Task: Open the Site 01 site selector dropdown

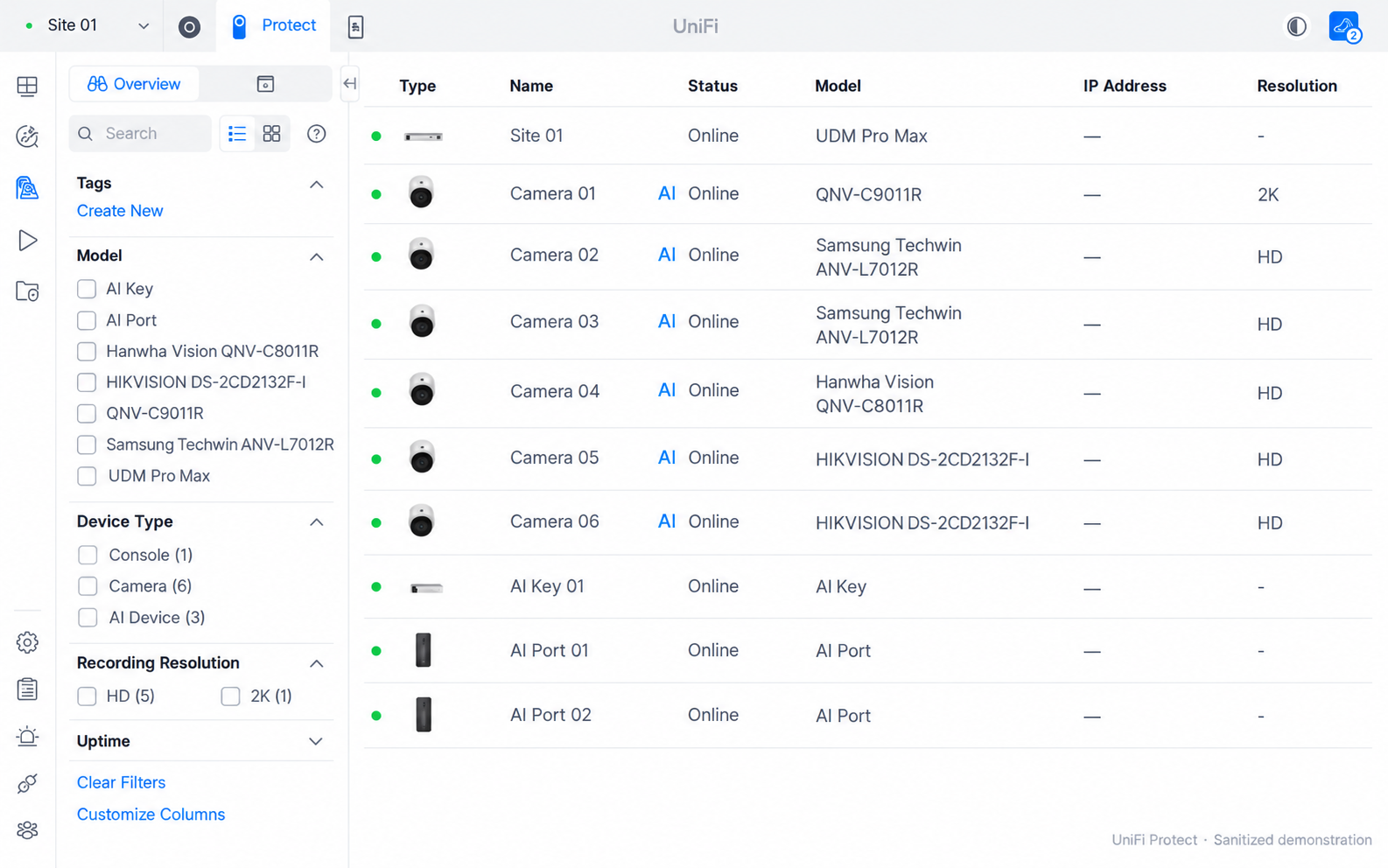Action: [x=85, y=25]
